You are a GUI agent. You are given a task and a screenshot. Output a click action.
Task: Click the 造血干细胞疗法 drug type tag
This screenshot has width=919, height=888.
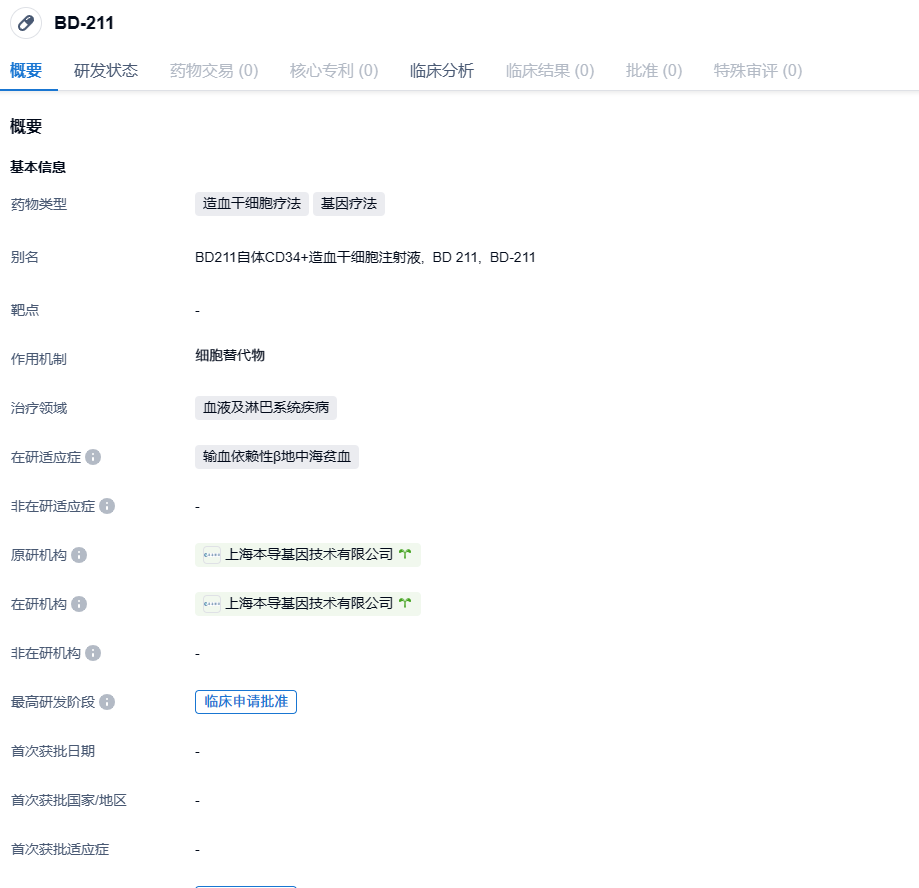pos(252,204)
